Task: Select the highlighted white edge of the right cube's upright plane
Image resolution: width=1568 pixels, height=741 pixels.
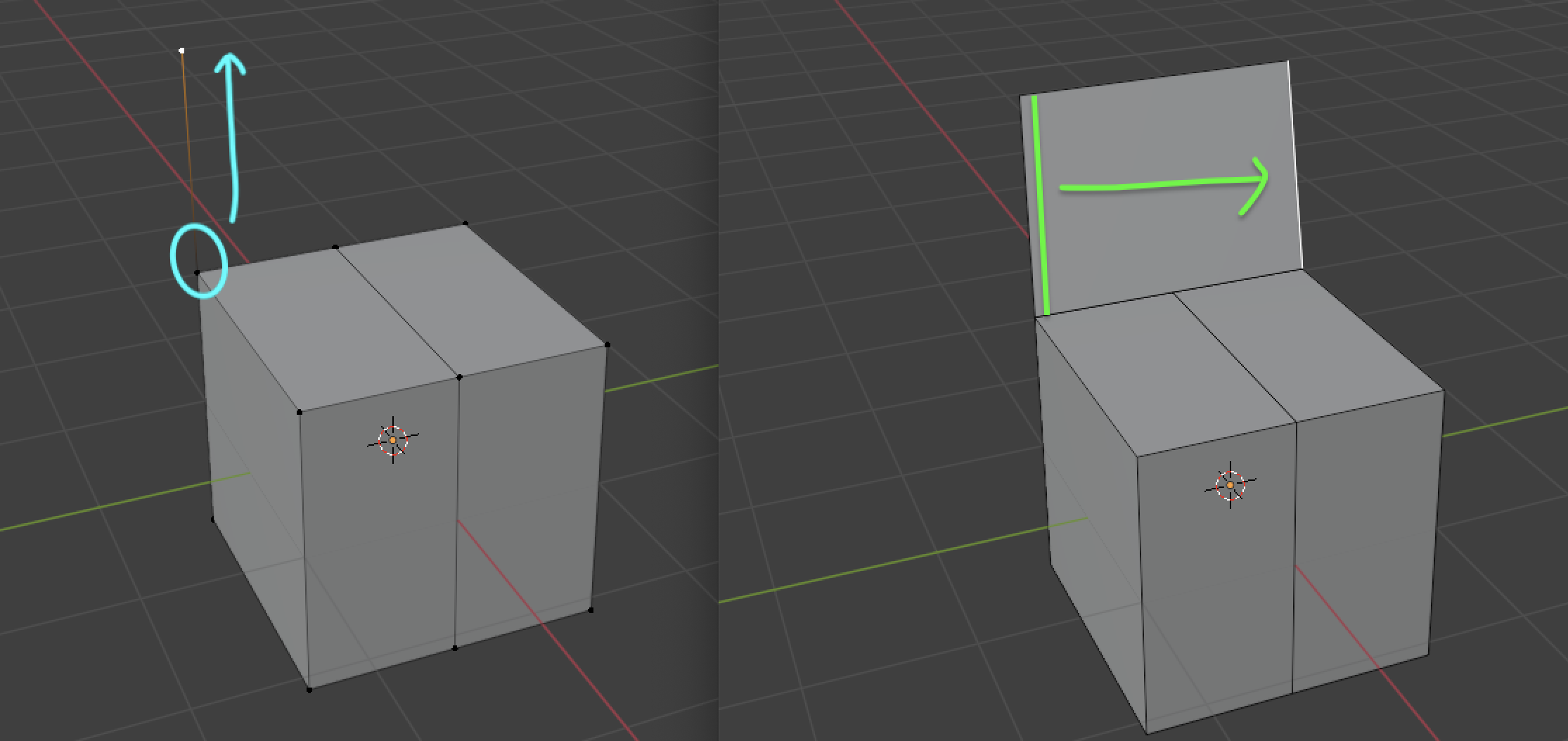Action: (1295, 165)
